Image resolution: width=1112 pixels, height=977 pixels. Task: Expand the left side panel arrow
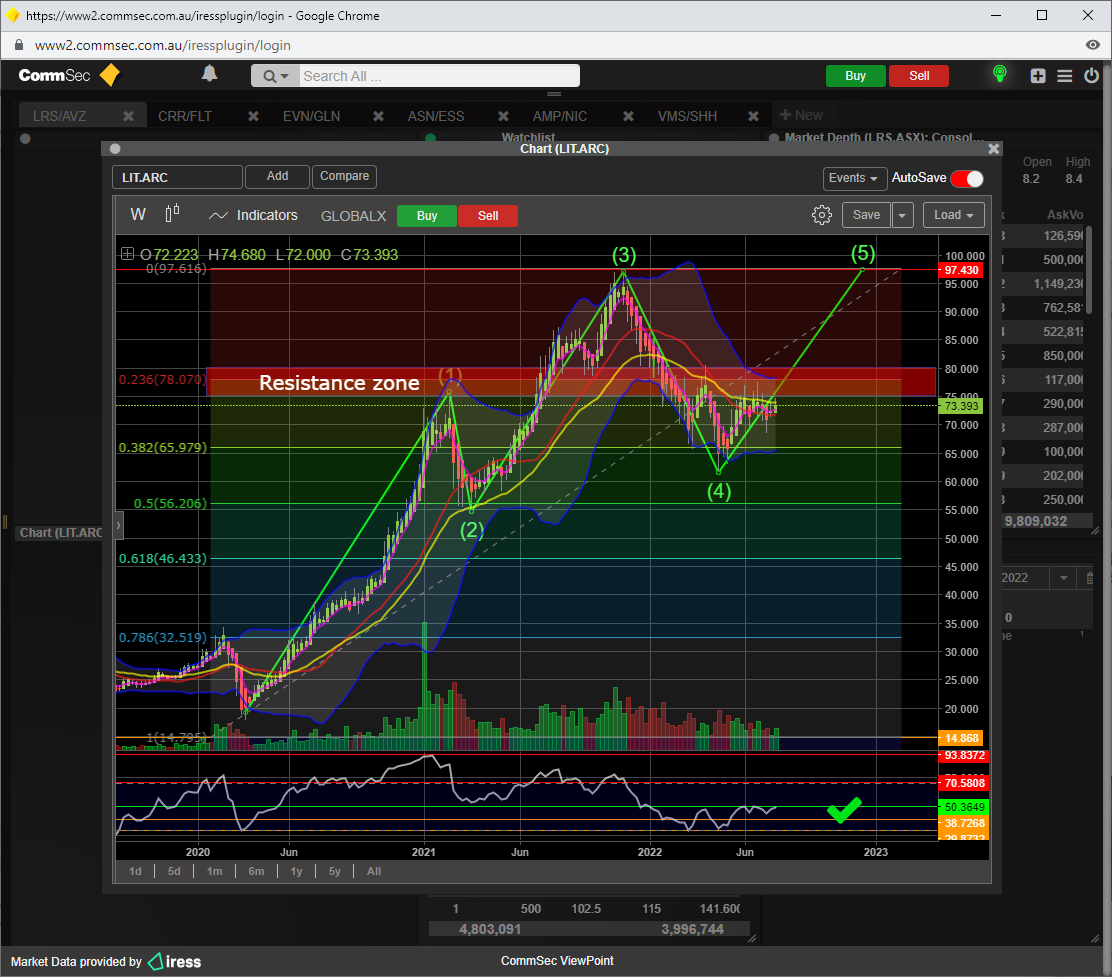[118, 526]
